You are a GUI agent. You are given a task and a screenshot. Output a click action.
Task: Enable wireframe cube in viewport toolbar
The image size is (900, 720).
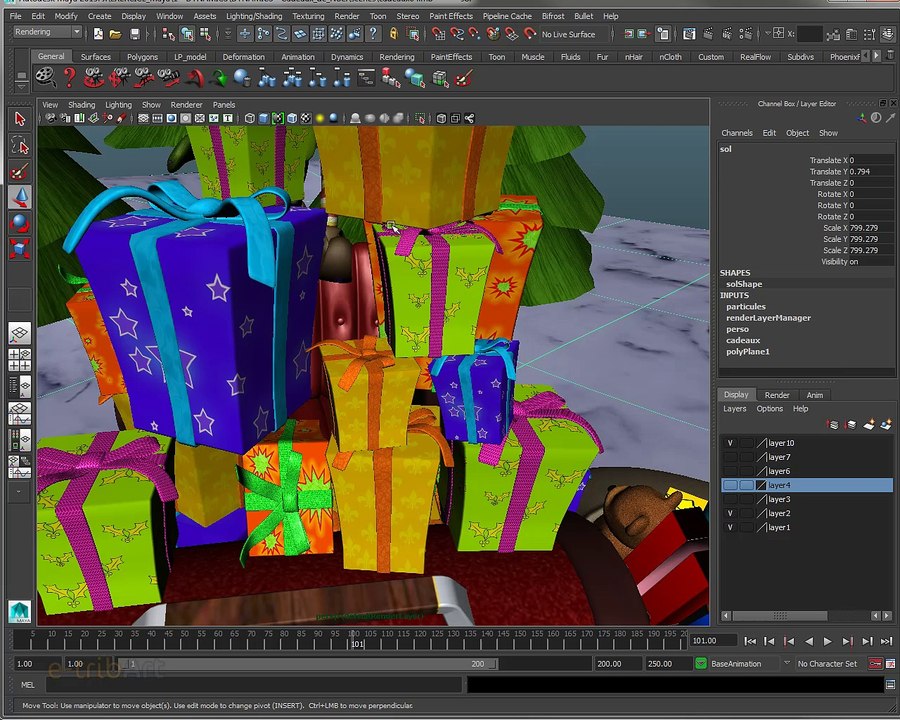(250, 119)
